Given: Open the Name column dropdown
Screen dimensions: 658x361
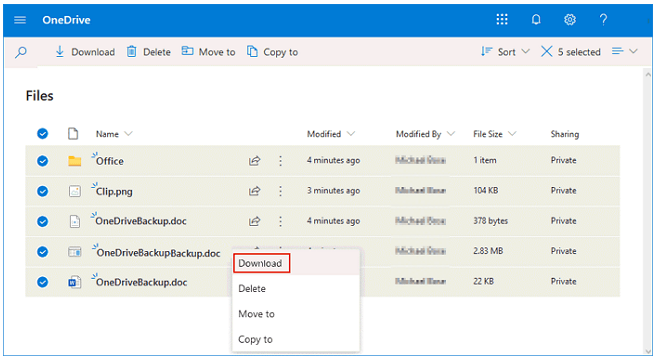Looking at the screenshot, I should 128,134.
